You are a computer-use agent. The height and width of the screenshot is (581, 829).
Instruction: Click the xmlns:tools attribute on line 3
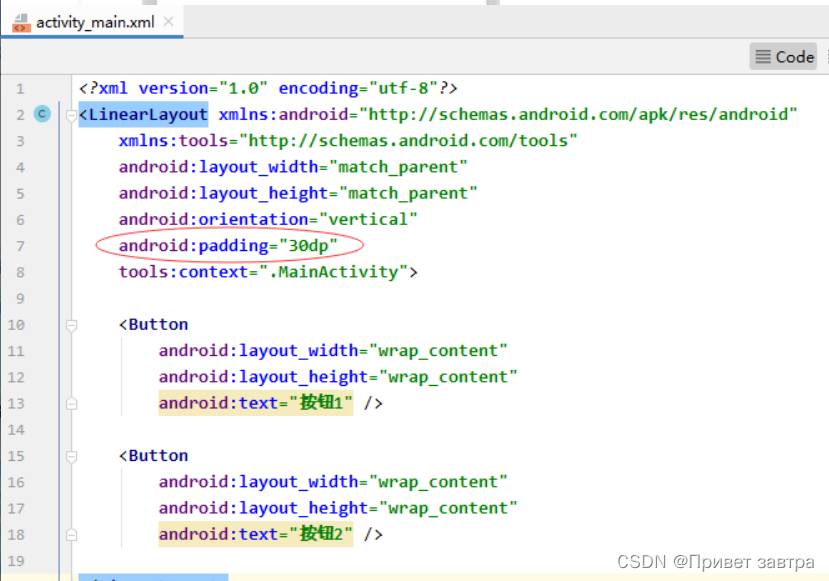tap(348, 141)
